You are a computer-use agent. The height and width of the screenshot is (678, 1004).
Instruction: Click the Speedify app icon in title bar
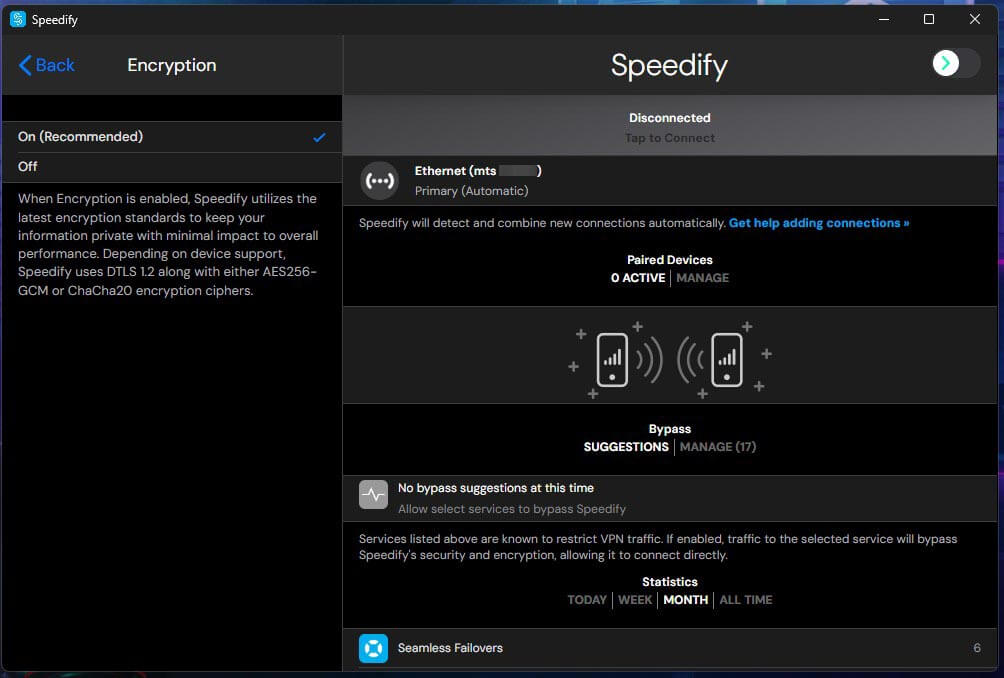(18, 19)
